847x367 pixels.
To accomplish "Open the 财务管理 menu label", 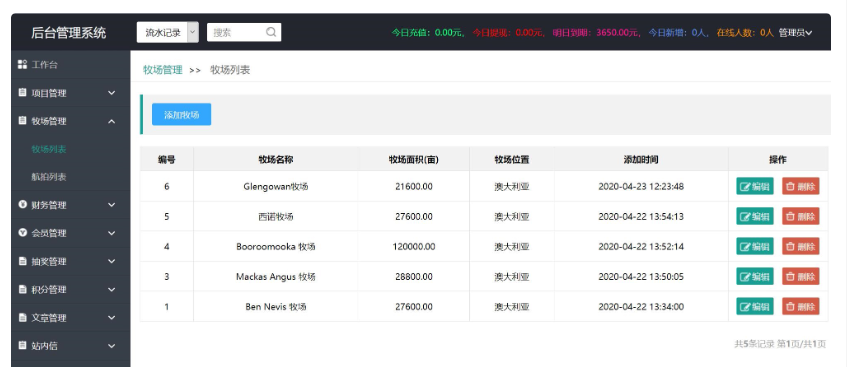I will (49, 205).
